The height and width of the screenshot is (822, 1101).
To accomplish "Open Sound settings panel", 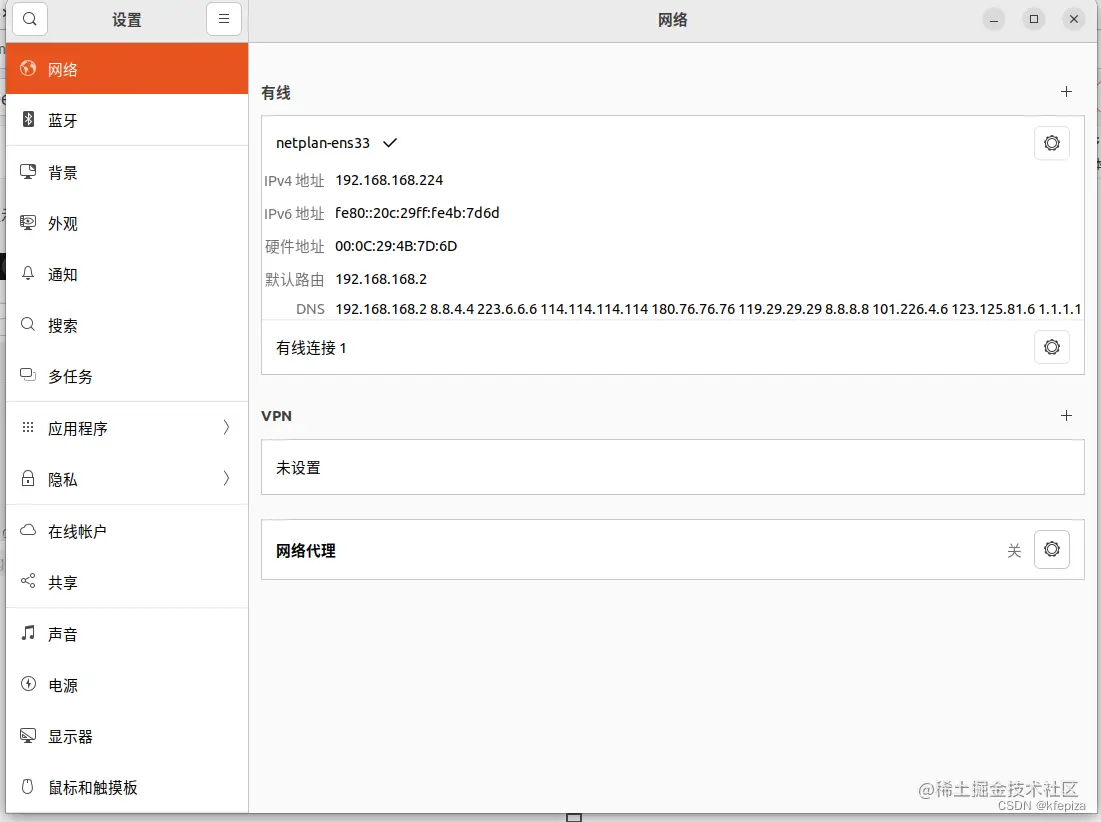I will coord(127,634).
